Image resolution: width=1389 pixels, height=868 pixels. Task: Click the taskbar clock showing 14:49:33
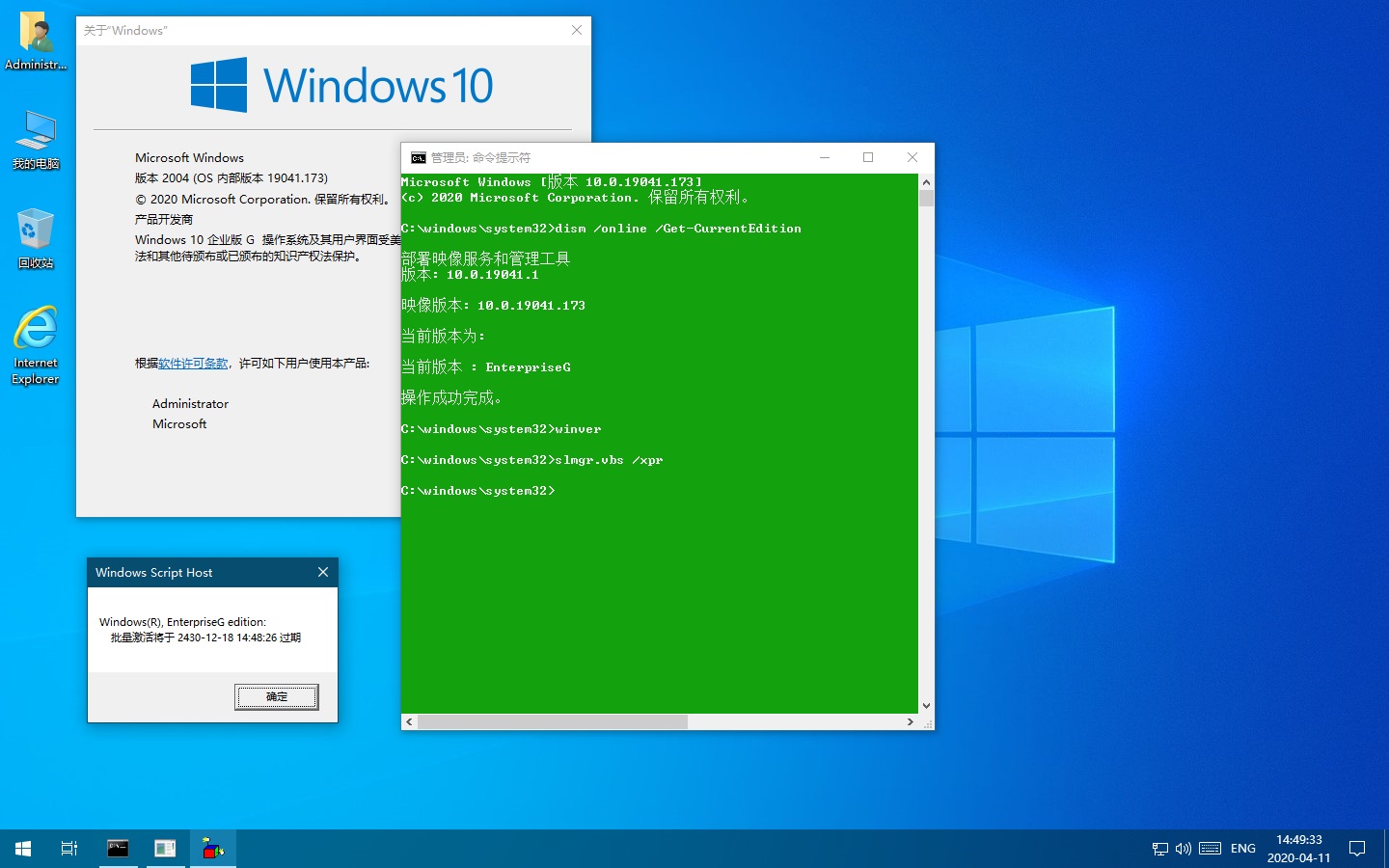tap(1298, 849)
